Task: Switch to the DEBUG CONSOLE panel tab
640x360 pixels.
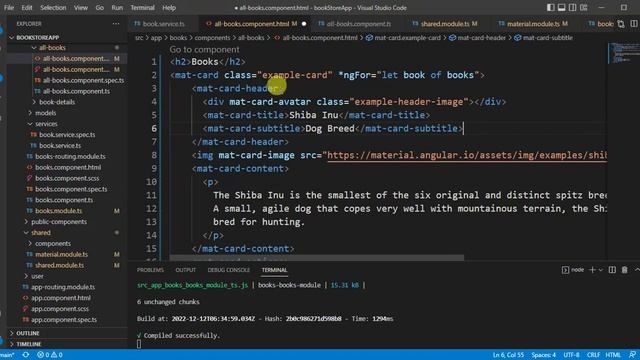Action: point(229,270)
